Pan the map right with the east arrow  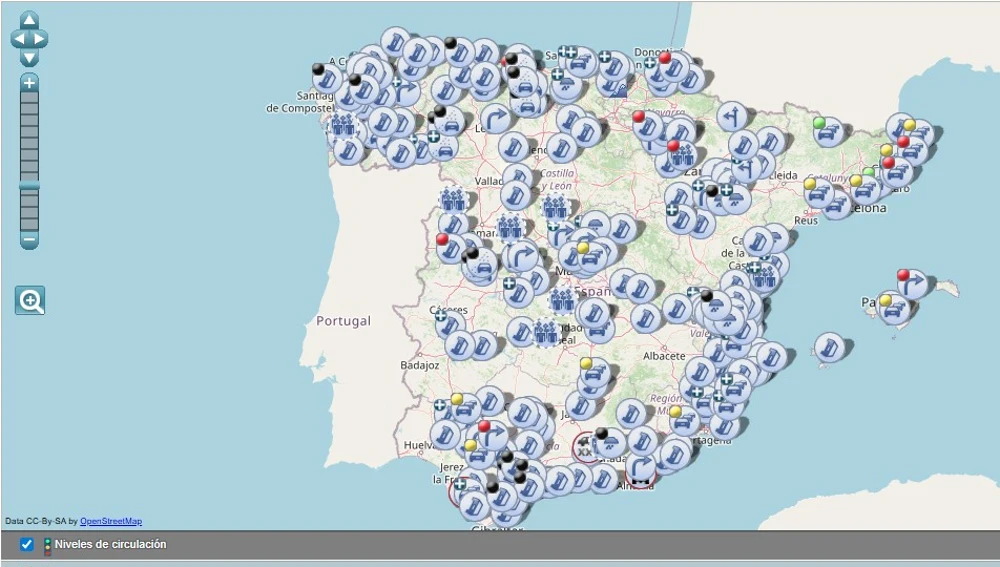click(x=41, y=39)
